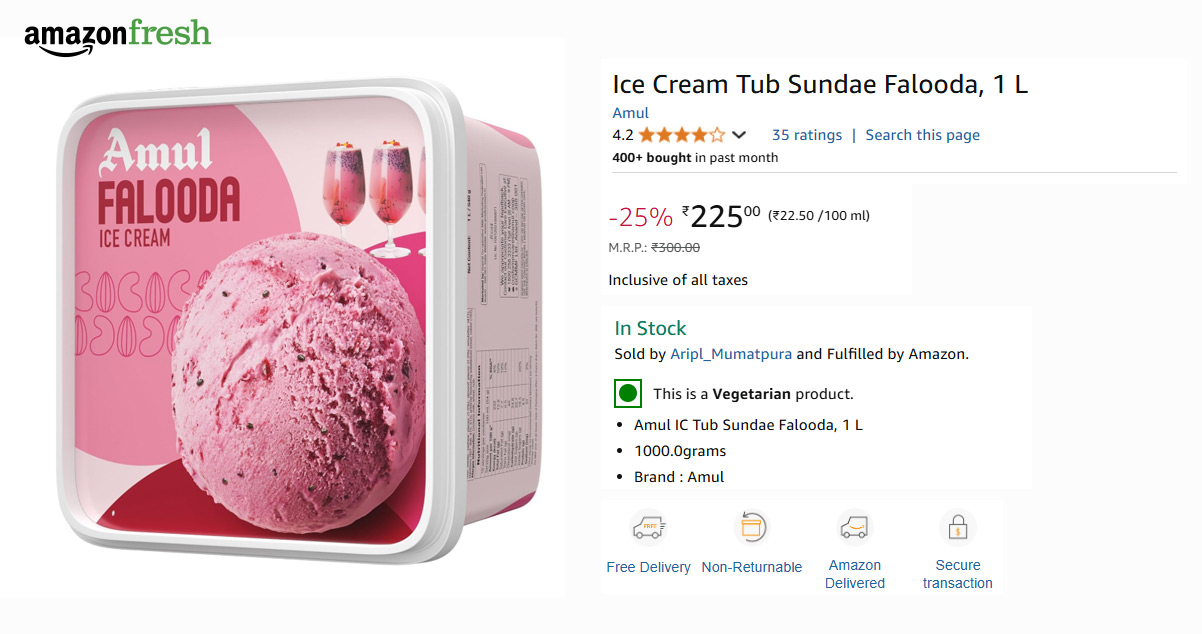The width and height of the screenshot is (1202, 634).
Task: Click the Amazon Delivered van icon
Action: pos(854,527)
